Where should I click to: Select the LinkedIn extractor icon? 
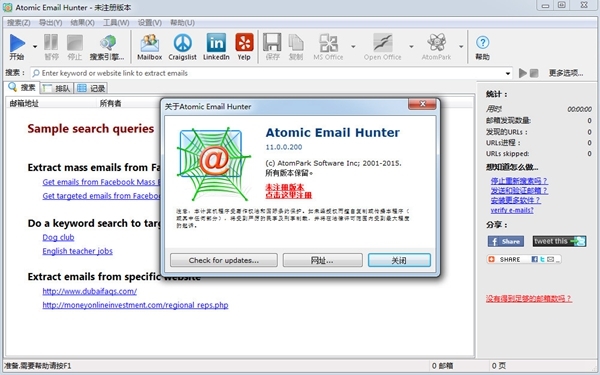tap(216, 42)
